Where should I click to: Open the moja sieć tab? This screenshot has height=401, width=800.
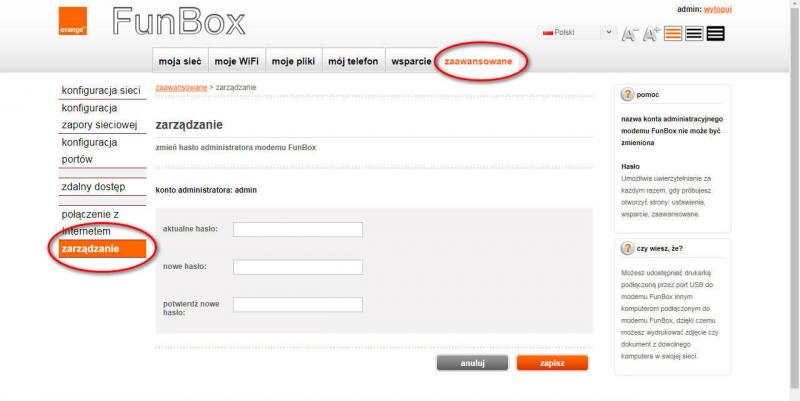pos(180,61)
